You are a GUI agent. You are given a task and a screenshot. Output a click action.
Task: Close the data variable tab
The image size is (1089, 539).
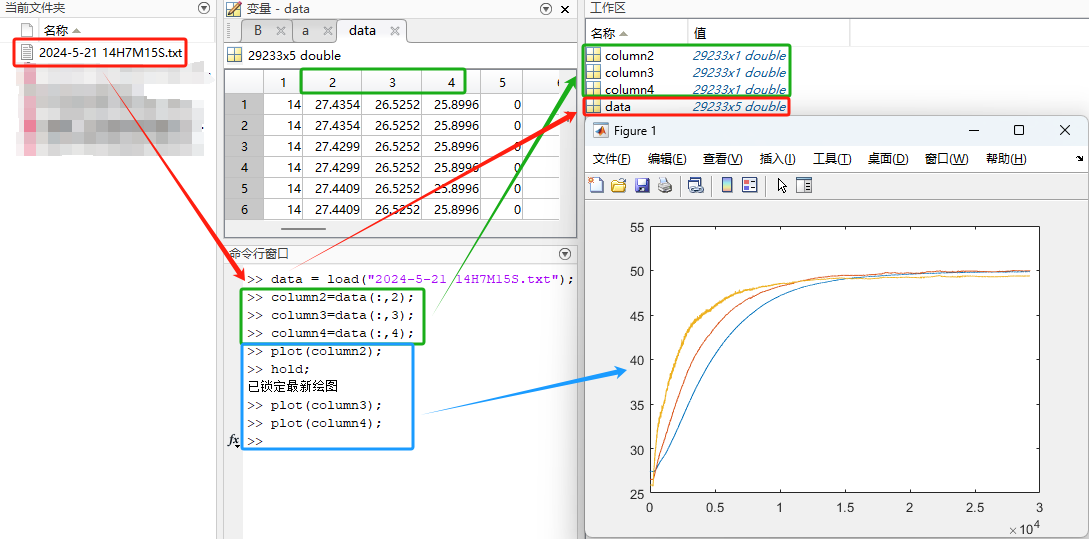tap(394, 31)
